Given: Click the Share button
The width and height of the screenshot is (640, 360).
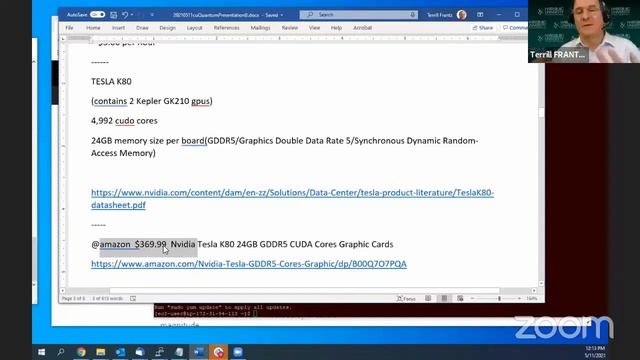Looking at the screenshot, I should [482, 28].
